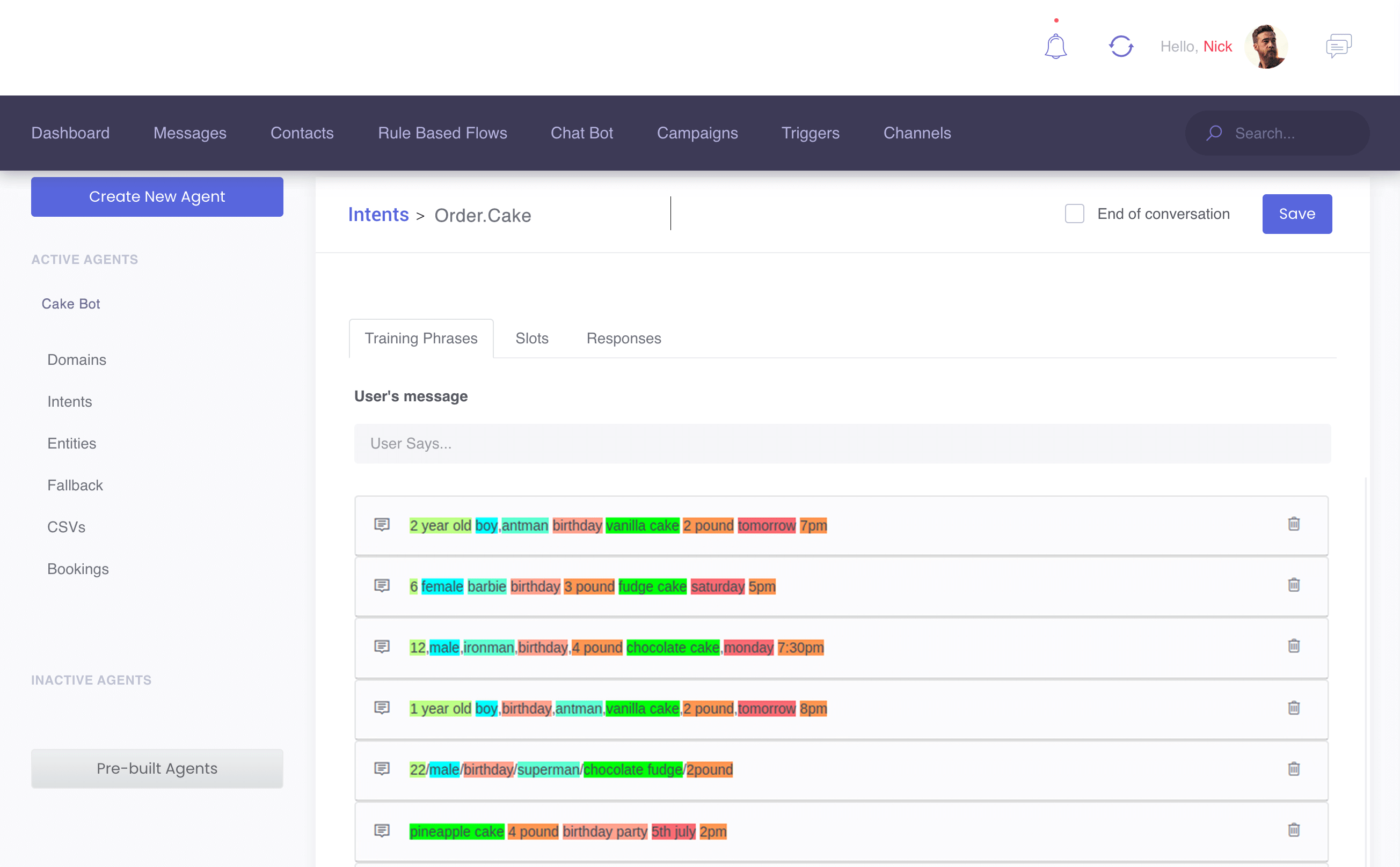Open Chat Bot in the navigation bar

(x=581, y=133)
